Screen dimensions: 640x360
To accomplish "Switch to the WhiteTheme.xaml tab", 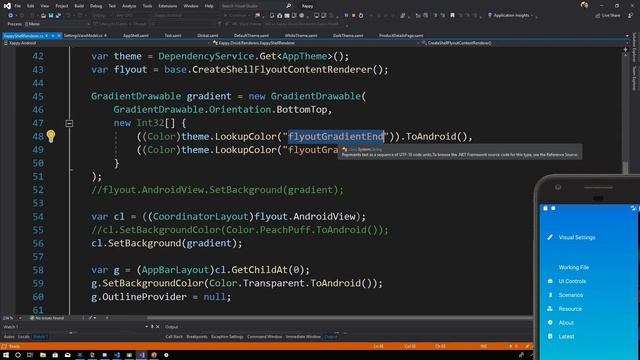I will pos(301,36).
